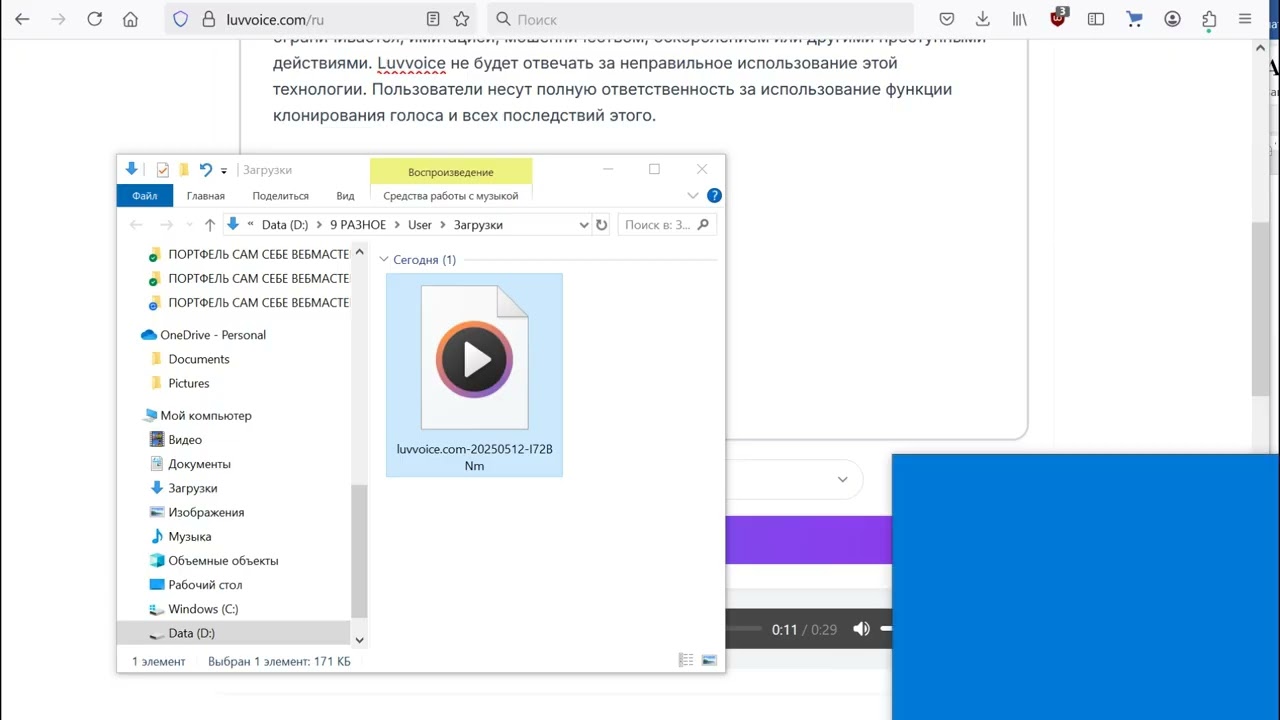Open Firefox home page
Image resolution: width=1280 pixels, height=720 pixels.
point(130,19)
